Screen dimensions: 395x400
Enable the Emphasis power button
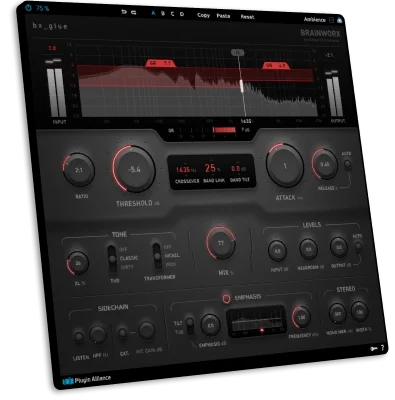pyautogui.click(x=226, y=298)
